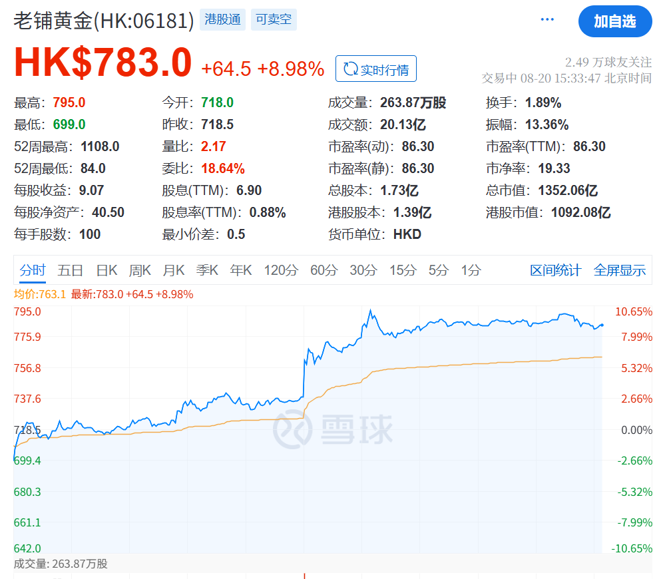
Task: Click the 最小价差 value 0.5
Action: click(x=236, y=235)
